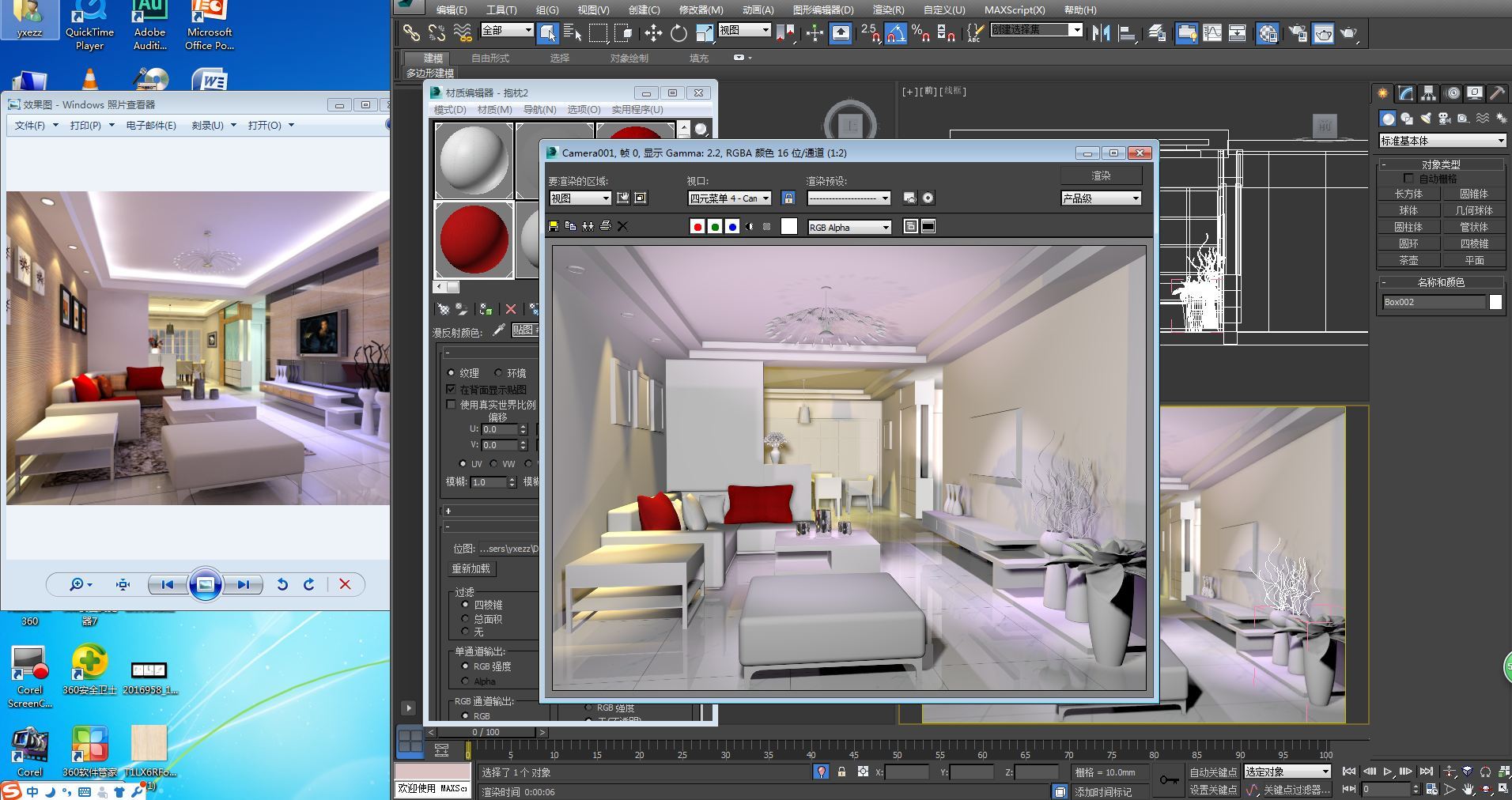The image size is (1512, 800).
Task: Switch to 对象绘制 ribbon tab
Action: pyautogui.click(x=629, y=58)
